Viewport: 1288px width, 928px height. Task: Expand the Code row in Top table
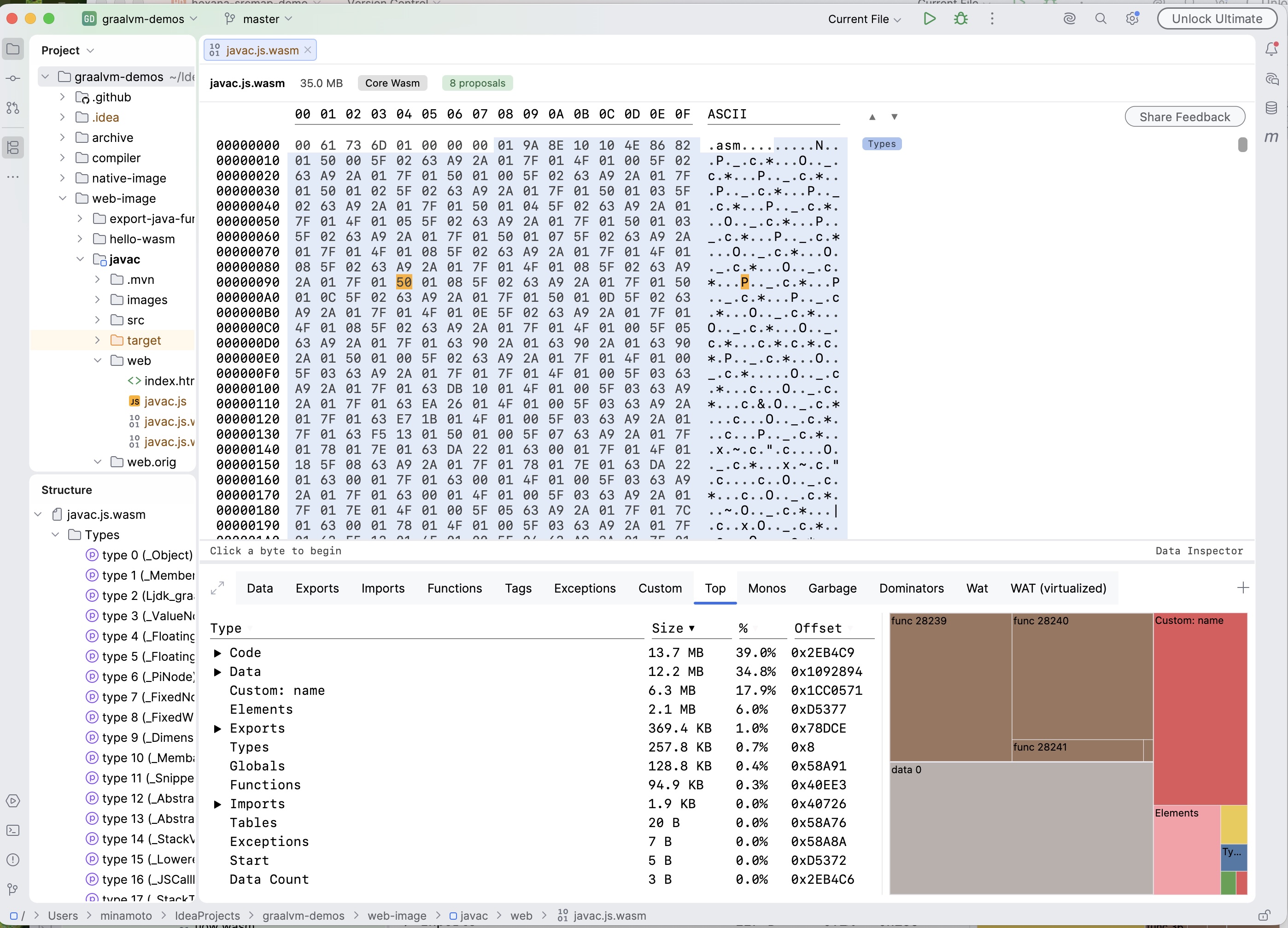coord(217,653)
